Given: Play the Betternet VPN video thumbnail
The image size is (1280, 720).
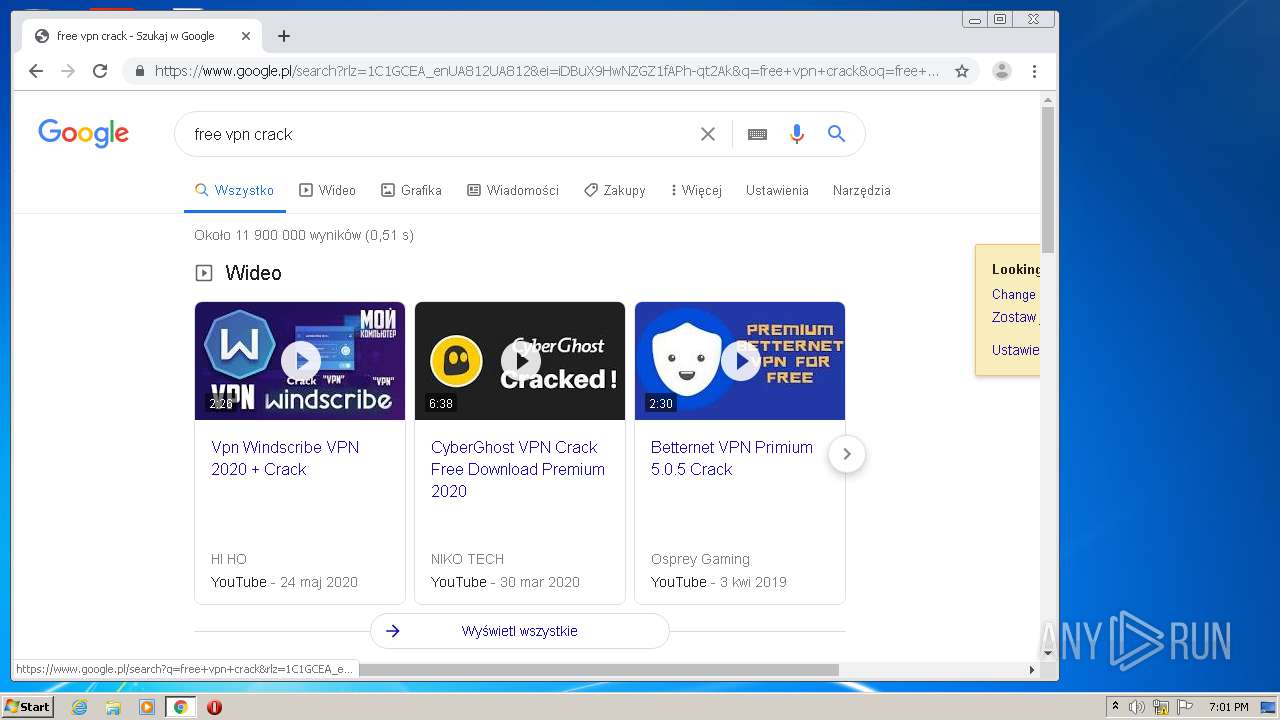Looking at the screenshot, I should [740, 361].
